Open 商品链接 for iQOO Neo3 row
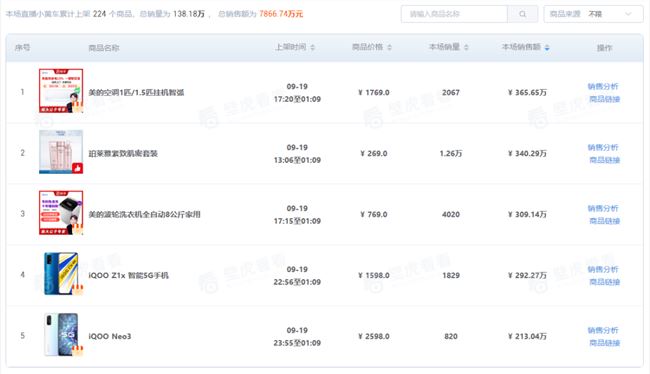 coord(604,343)
